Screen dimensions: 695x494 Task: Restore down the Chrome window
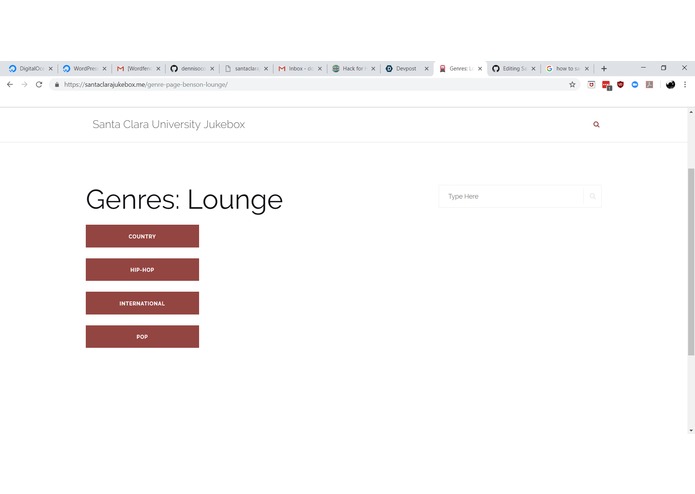664,68
